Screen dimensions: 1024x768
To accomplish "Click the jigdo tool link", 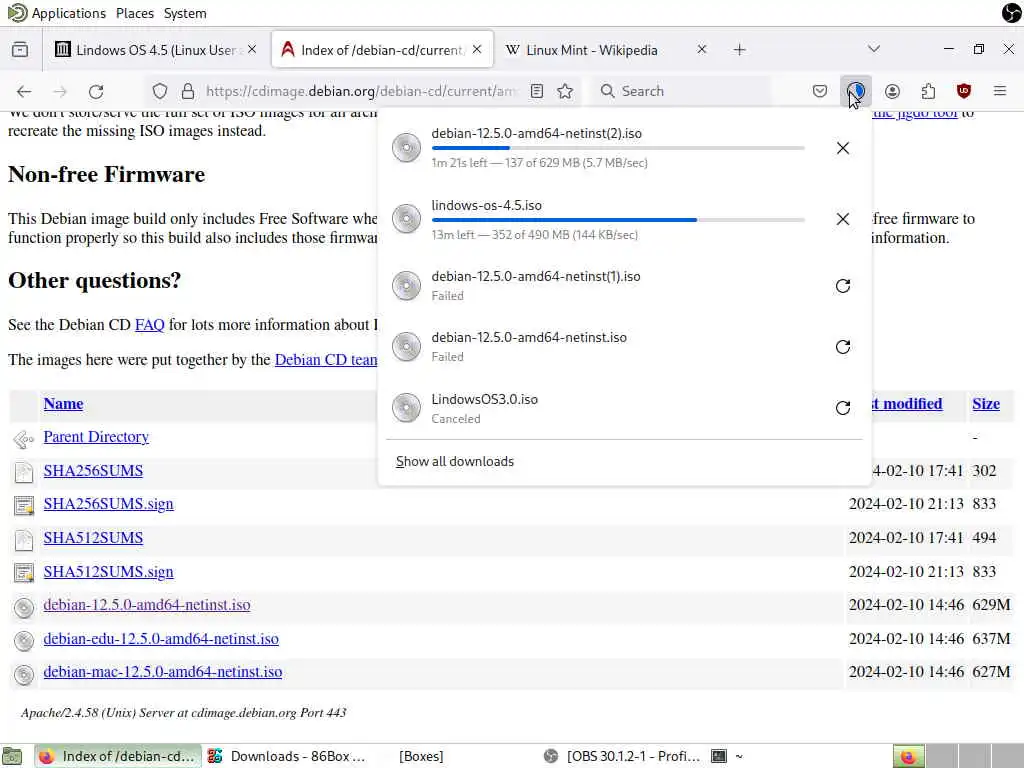I will (914, 114).
